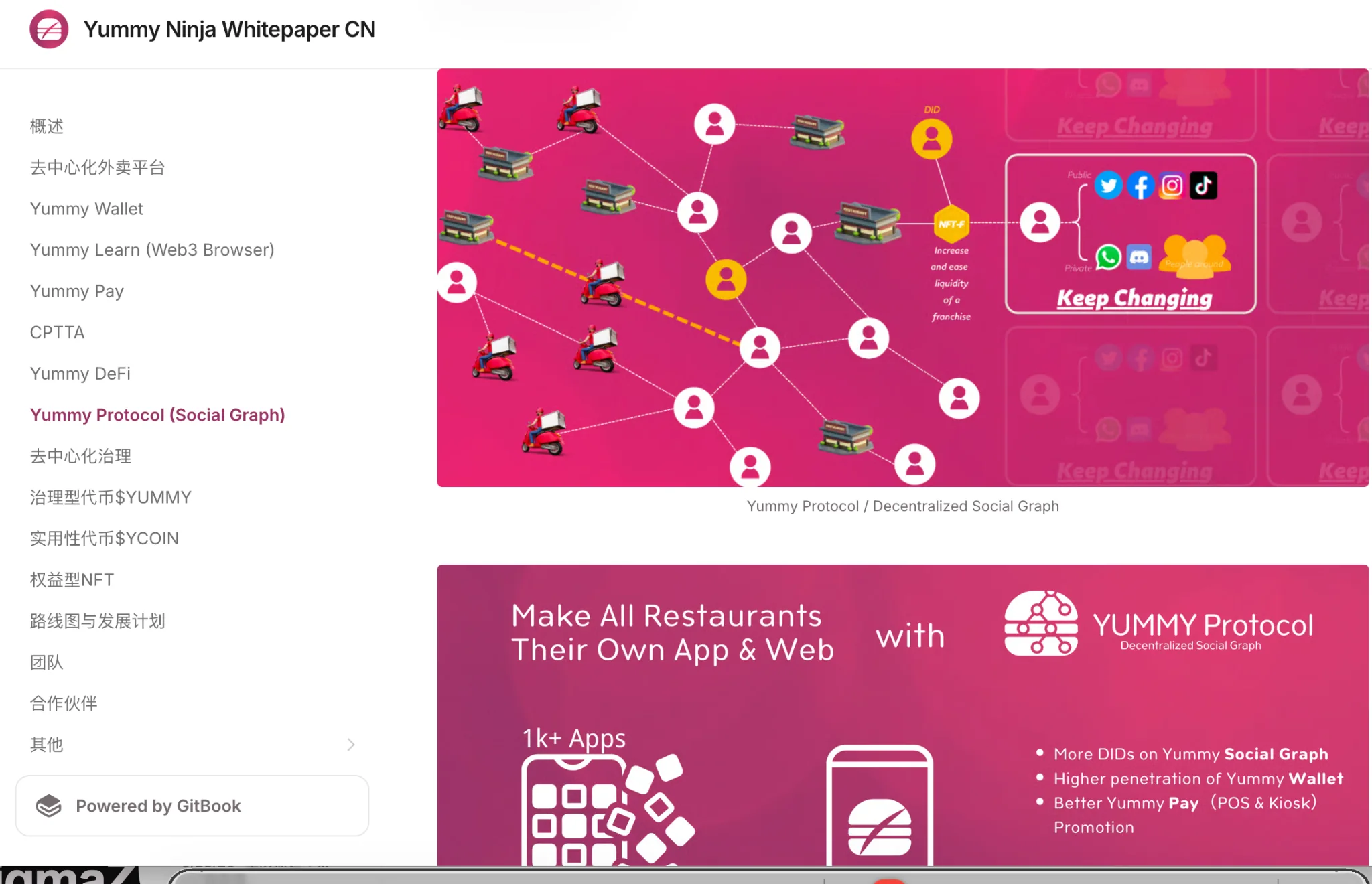Click the GitBook logo icon
The width and height of the screenshot is (1372, 884).
[49, 806]
